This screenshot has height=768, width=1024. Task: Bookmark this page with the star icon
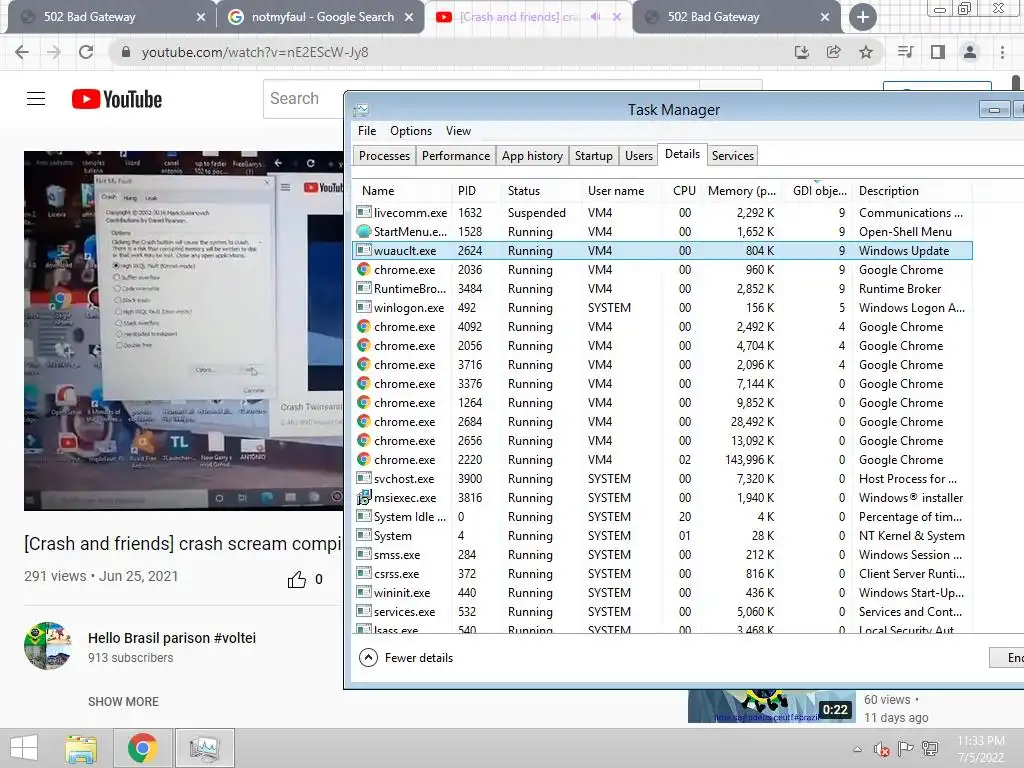coord(866,52)
